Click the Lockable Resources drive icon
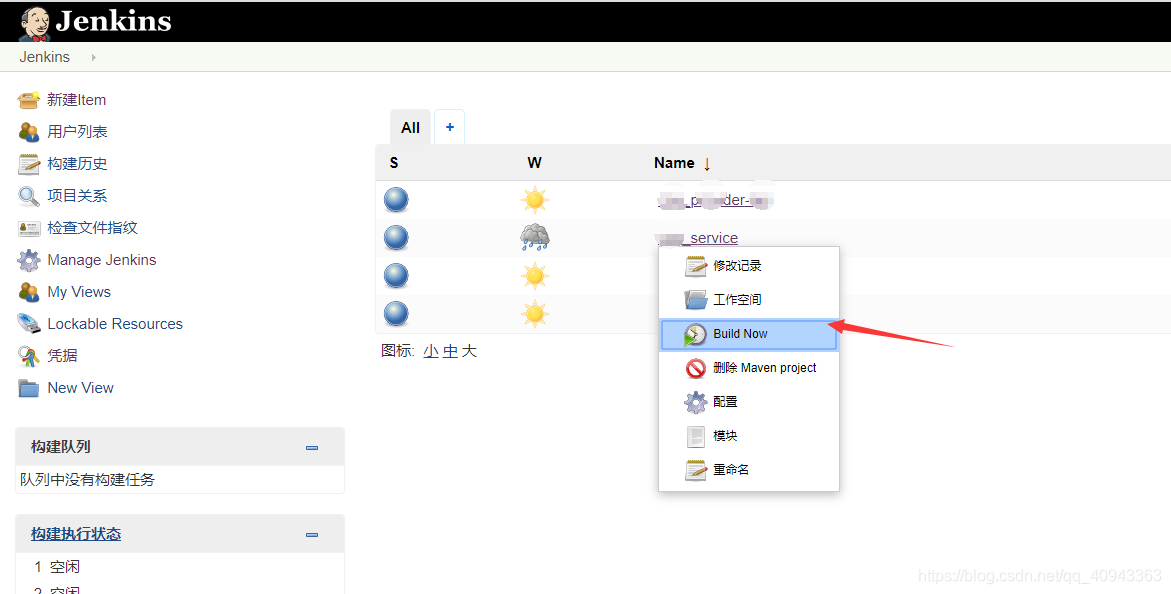1171x594 pixels. 28,324
